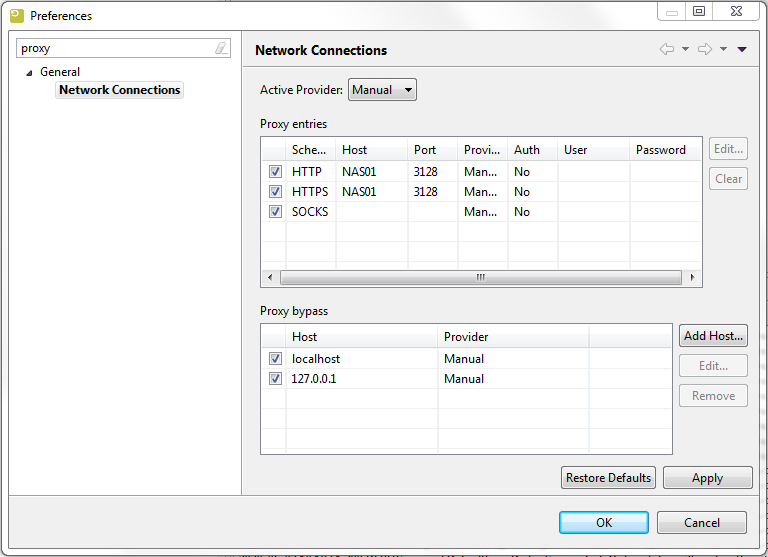Viewport: 768px width, 557px height.
Task: Collapse the General tree node
Action: tap(29, 72)
